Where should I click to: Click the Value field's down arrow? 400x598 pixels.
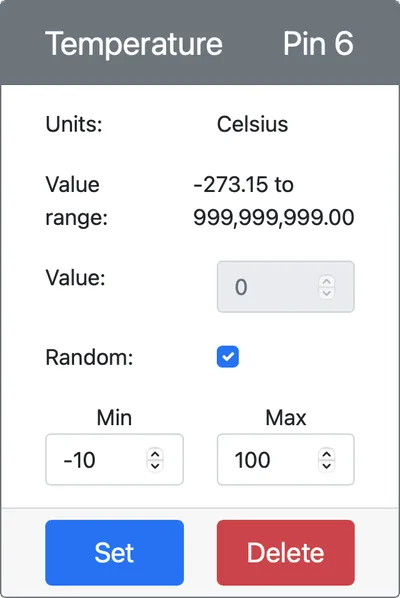point(326,293)
